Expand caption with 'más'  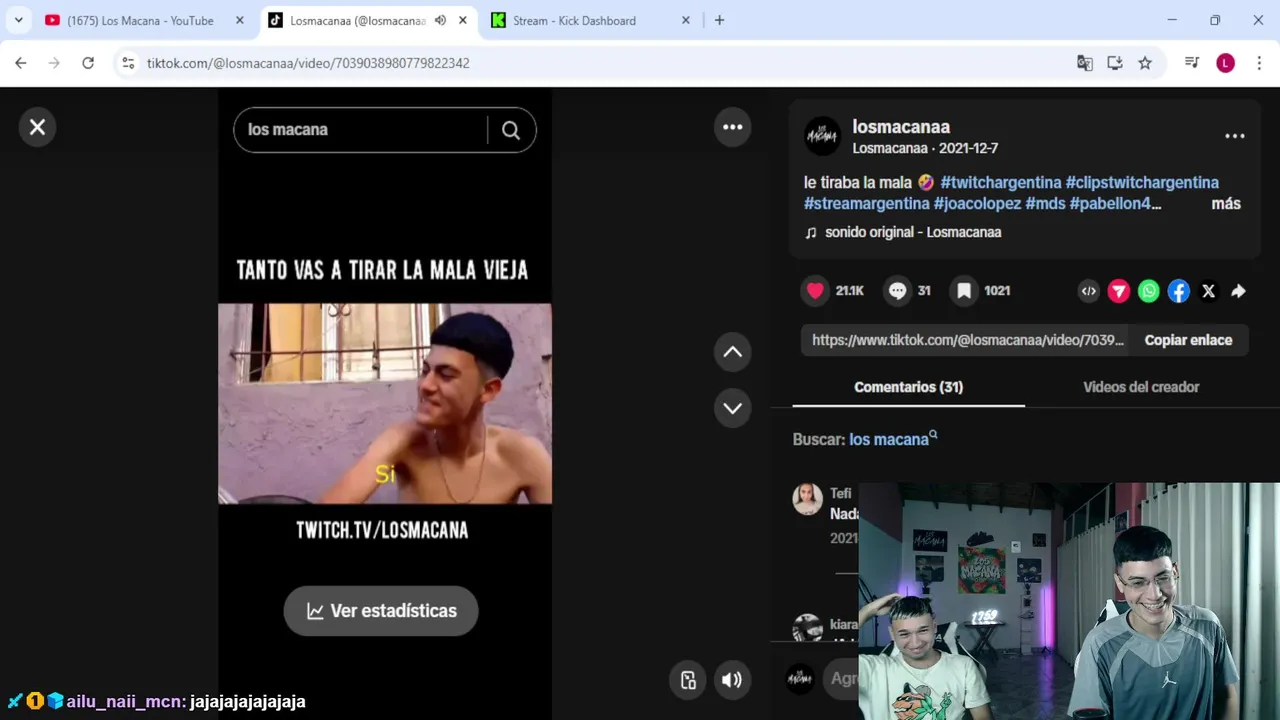point(1226,203)
